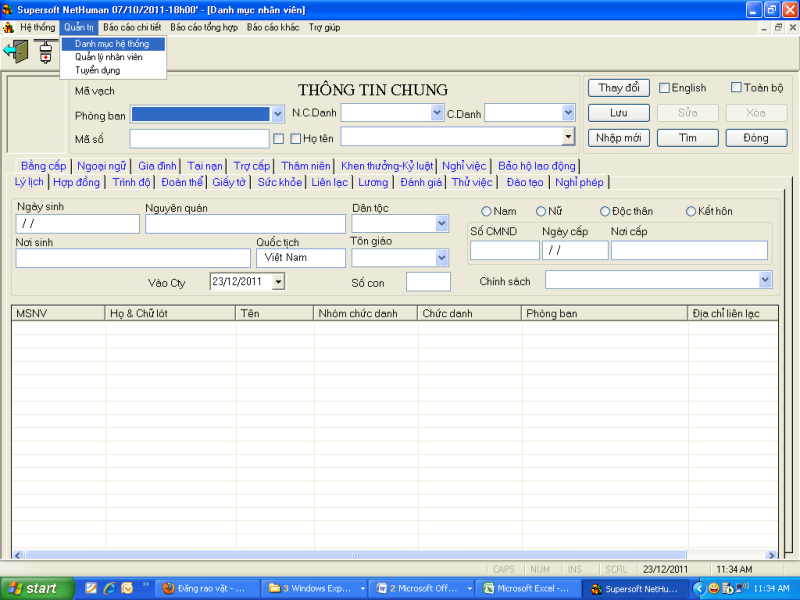
Task: Open the Windows Explorer taskbar group
Action: tap(317, 588)
